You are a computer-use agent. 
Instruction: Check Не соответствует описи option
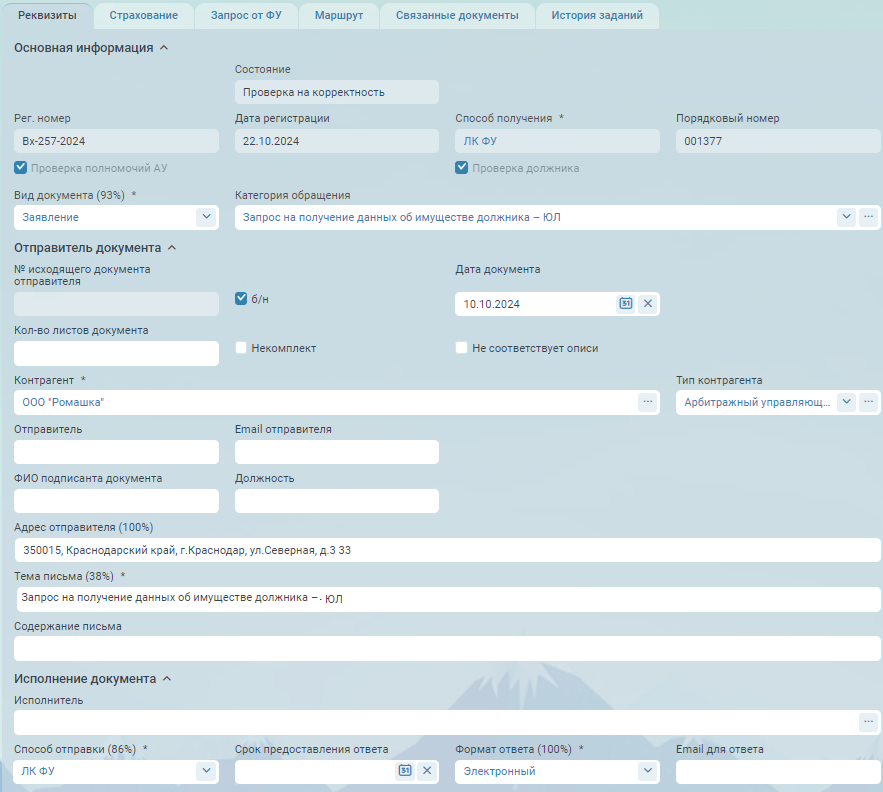point(461,348)
